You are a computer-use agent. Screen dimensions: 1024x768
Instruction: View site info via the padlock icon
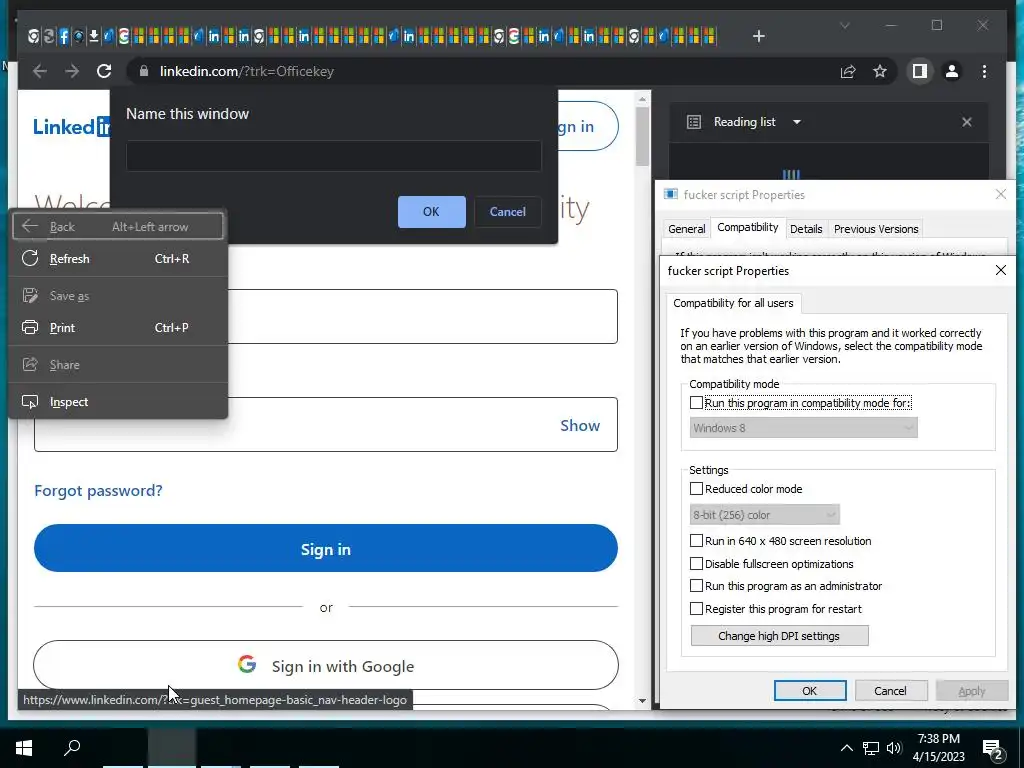tap(144, 71)
